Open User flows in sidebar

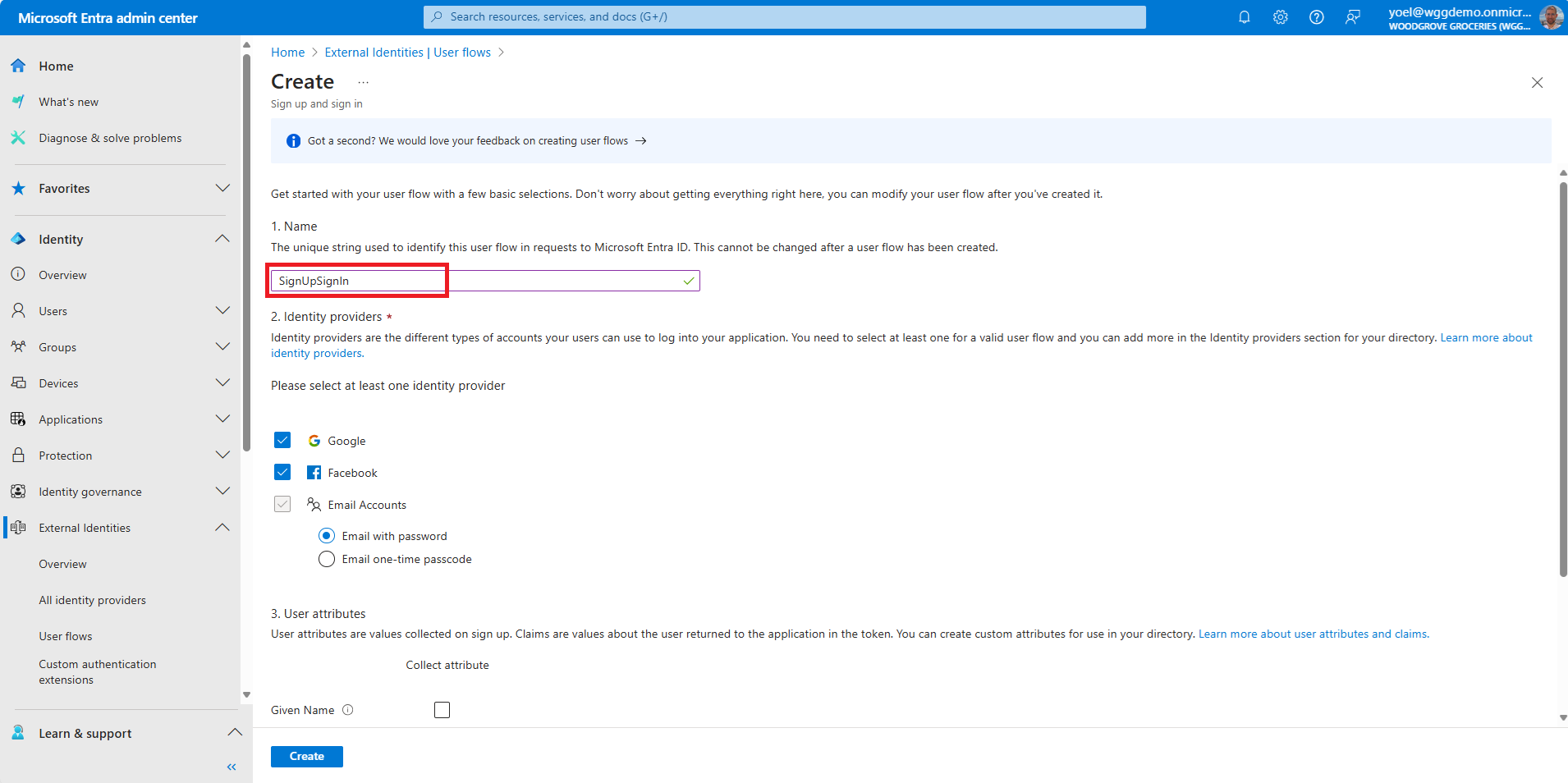66,636
